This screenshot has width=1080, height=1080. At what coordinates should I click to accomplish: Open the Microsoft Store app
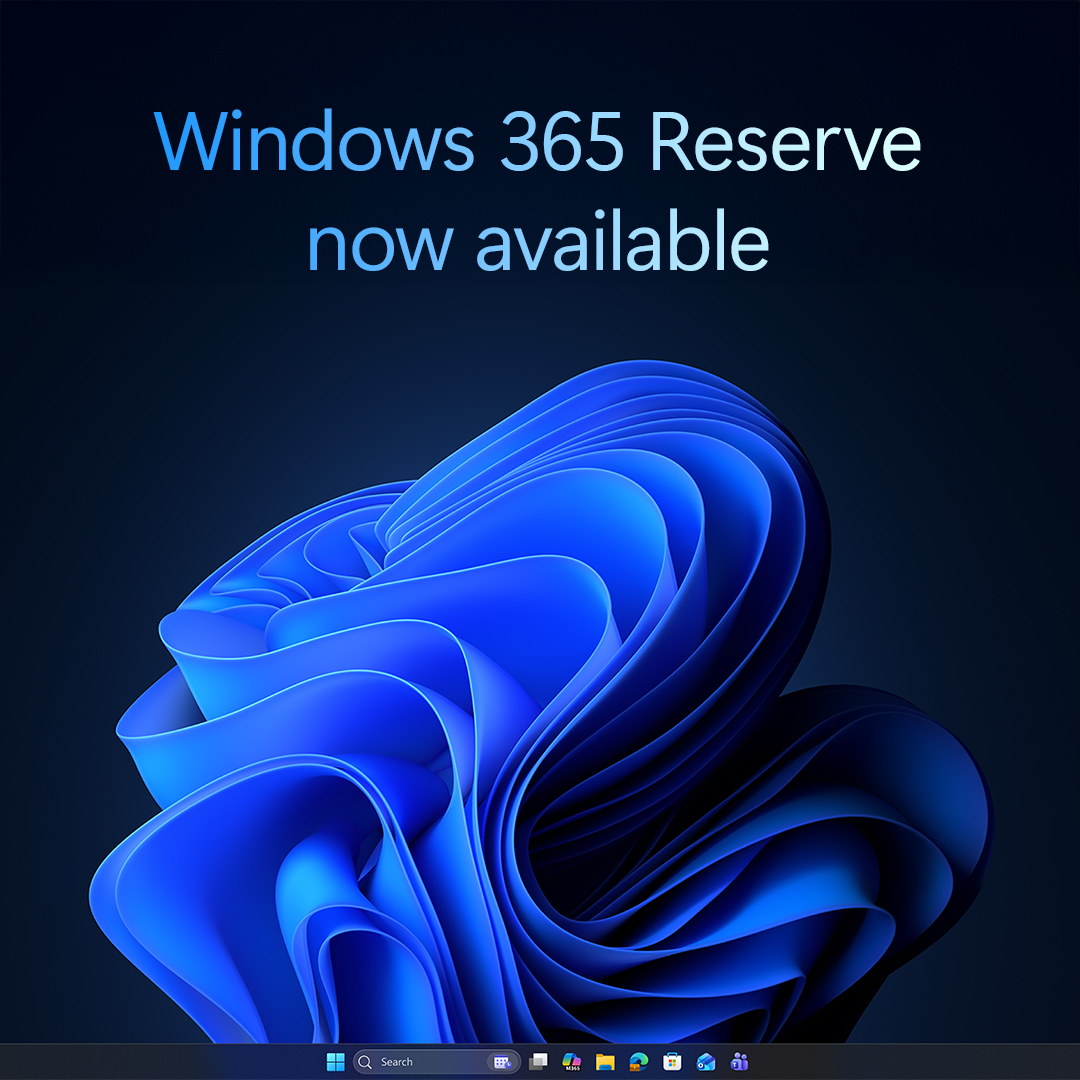[x=671, y=1061]
